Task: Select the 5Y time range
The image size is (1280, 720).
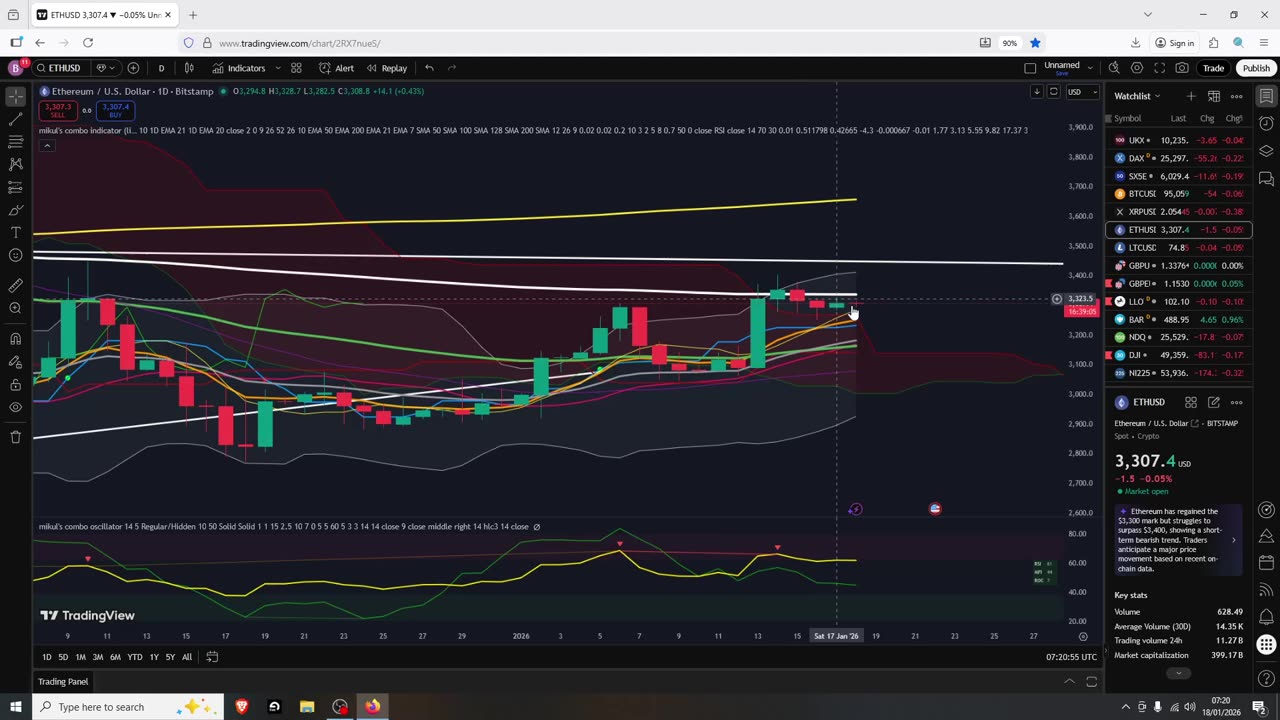Action: [170, 657]
